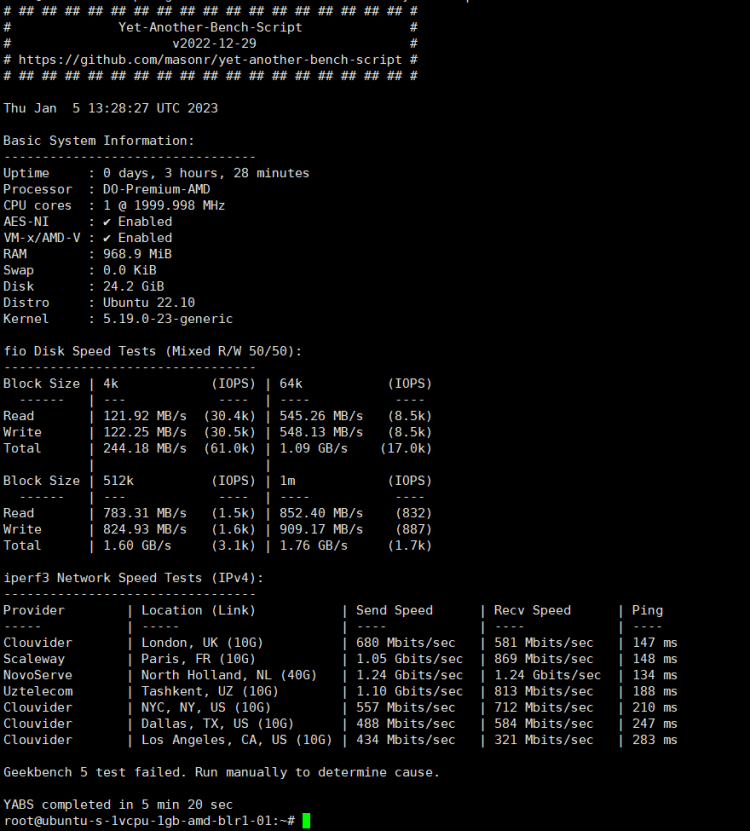Click the fio Disk Speed Tests heading
This screenshot has height=831, width=750.
[x=152, y=351]
